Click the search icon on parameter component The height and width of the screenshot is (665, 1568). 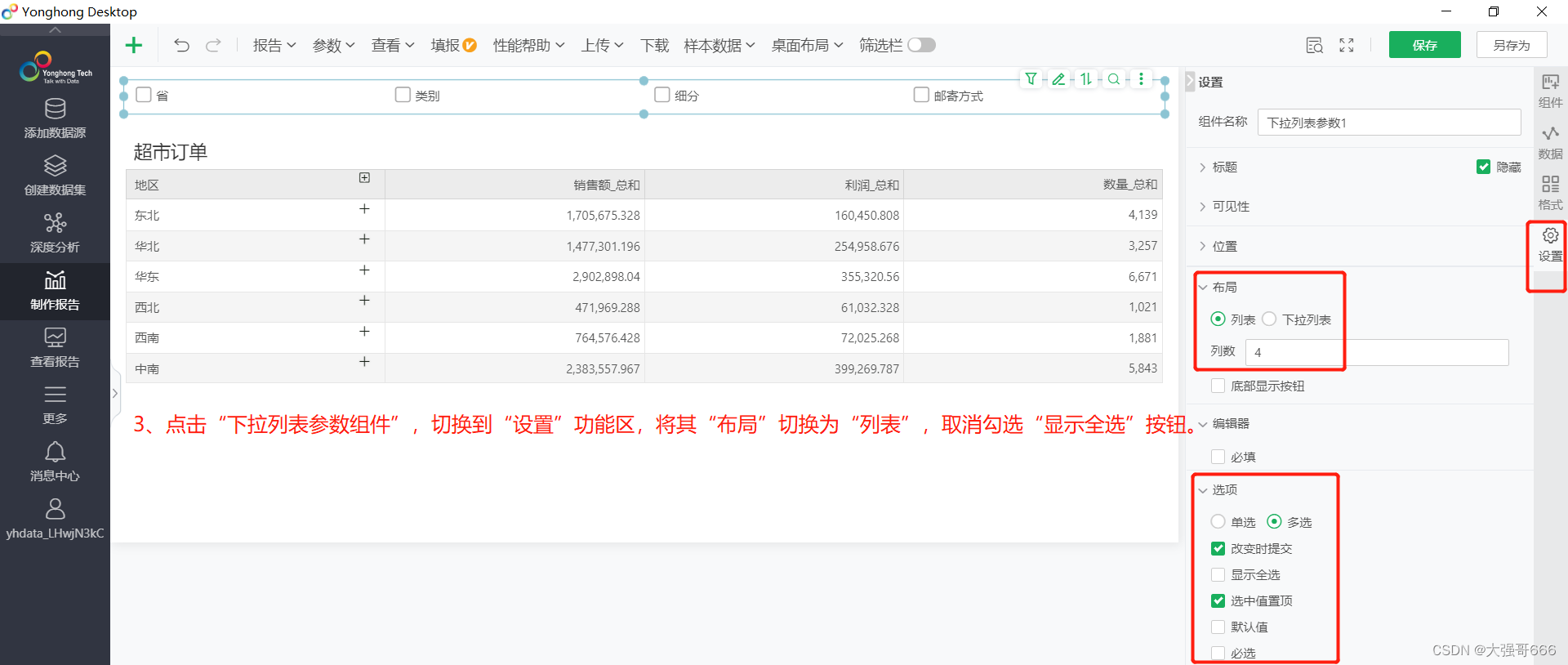tap(1114, 78)
